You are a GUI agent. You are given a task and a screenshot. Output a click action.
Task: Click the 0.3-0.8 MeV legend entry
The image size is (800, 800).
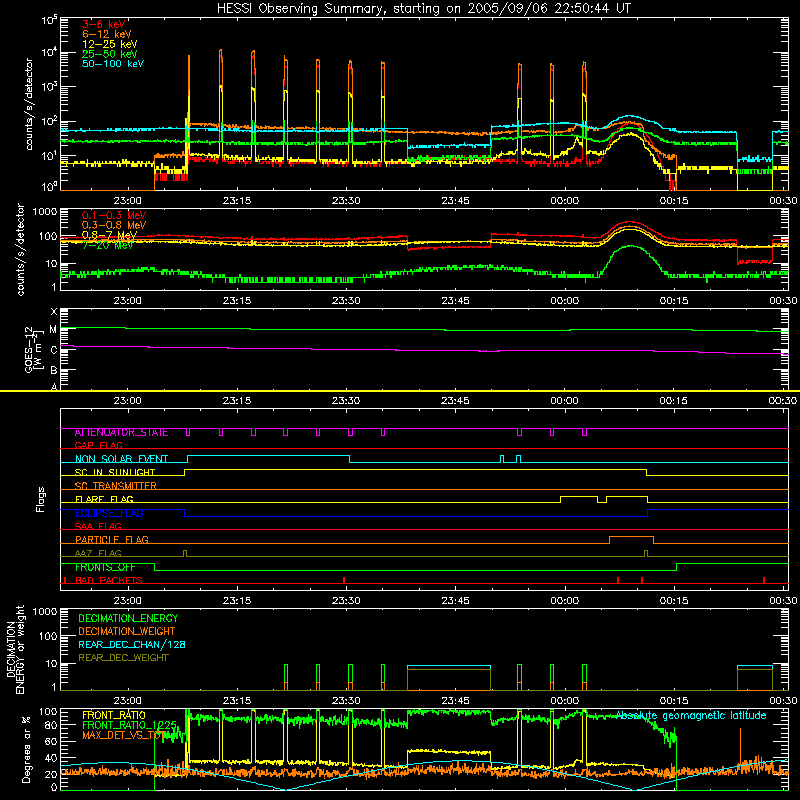114,225
